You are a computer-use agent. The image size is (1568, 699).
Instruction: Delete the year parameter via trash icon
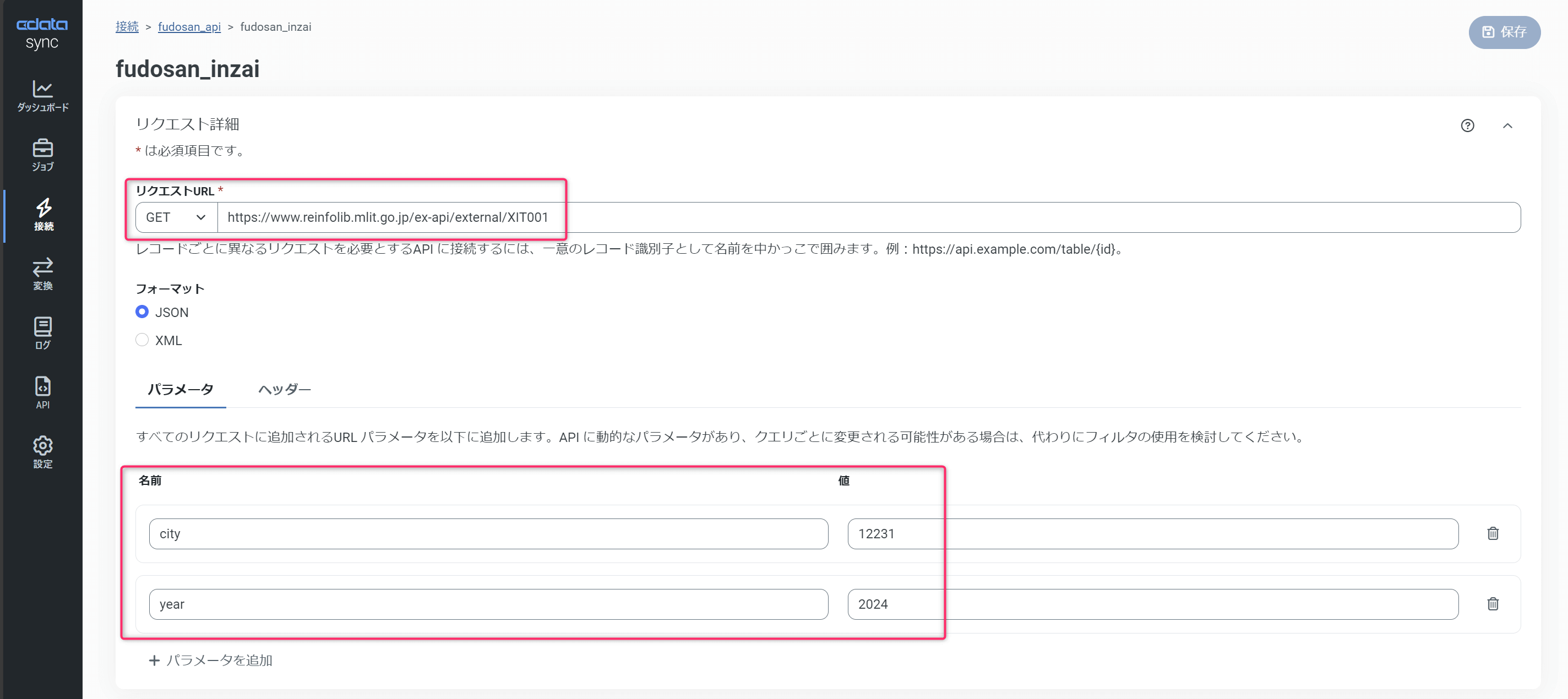click(x=1493, y=604)
